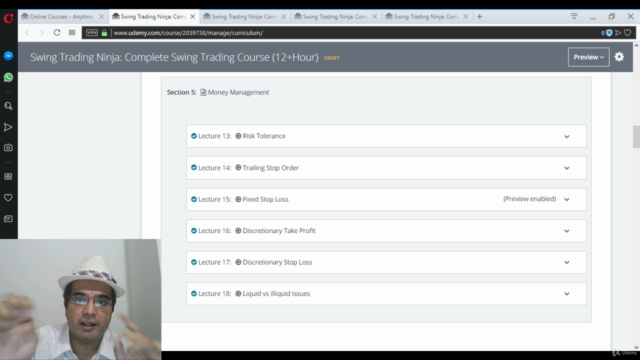The height and width of the screenshot is (360, 640).
Task: Open course settings gear icon
Action: tap(619, 57)
